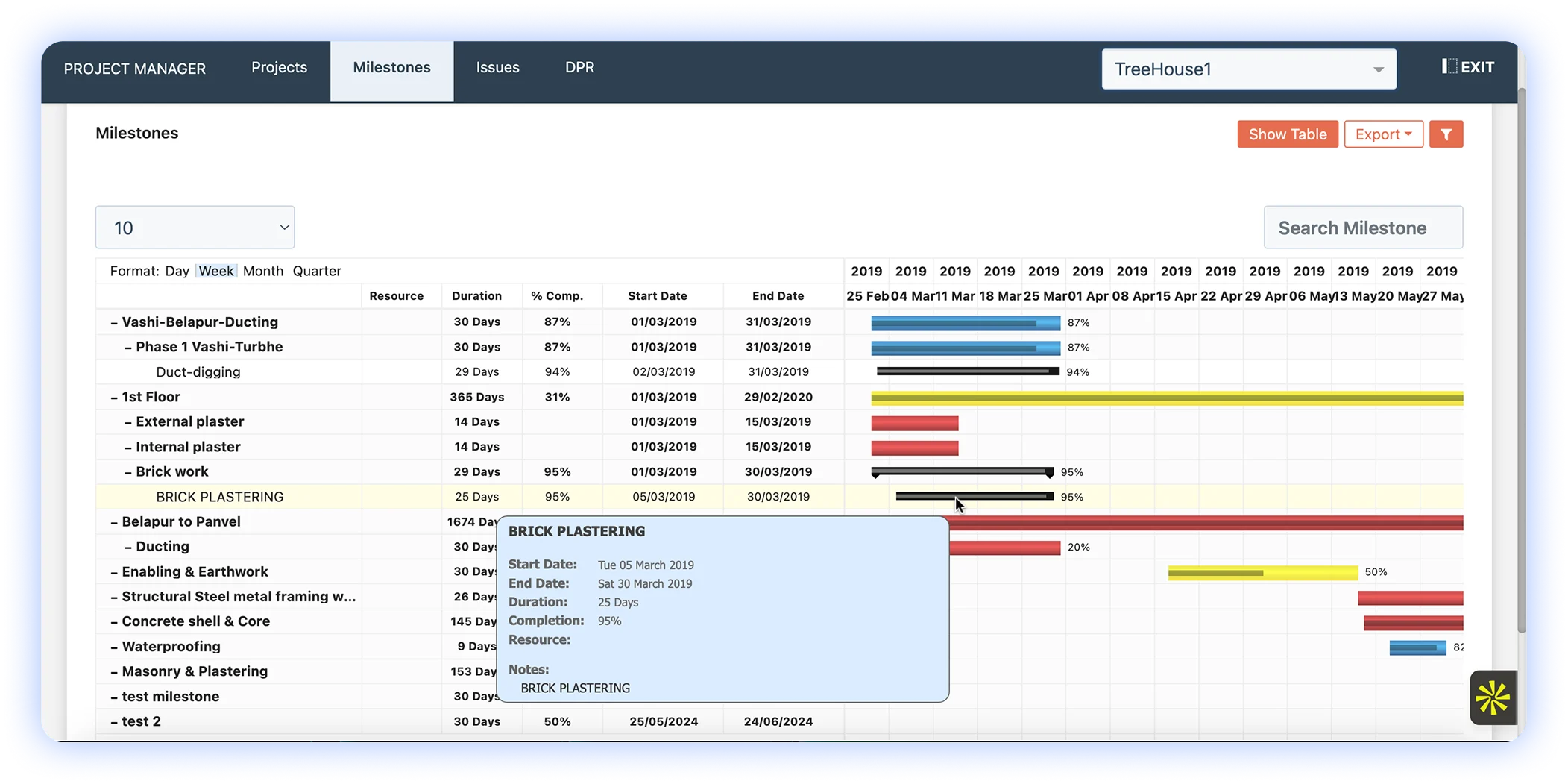Screen dimensions: 1568x784
Task: Click the Start Date column header
Action: click(x=658, y=296)
